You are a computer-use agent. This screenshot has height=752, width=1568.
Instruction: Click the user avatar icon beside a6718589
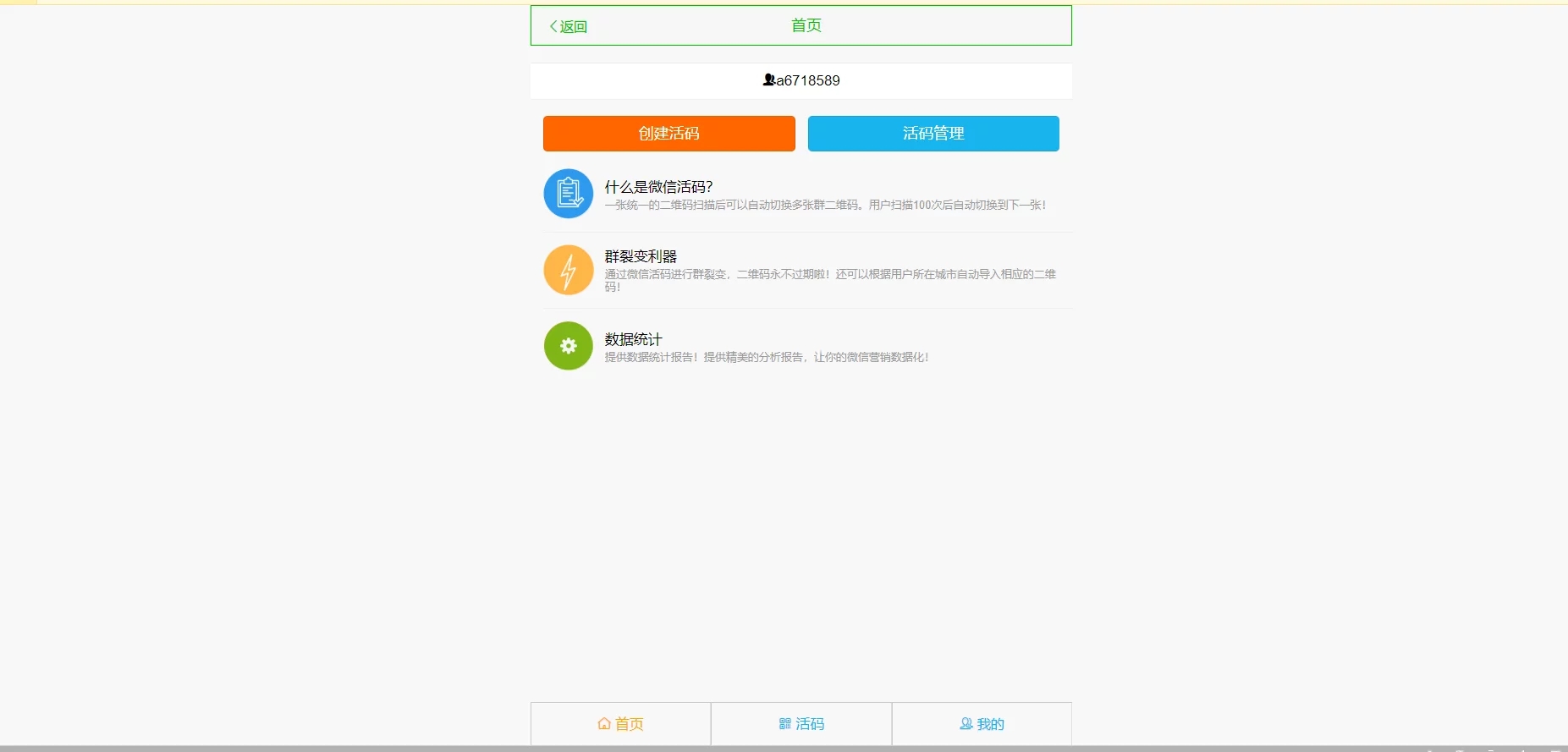coord(768,80)
